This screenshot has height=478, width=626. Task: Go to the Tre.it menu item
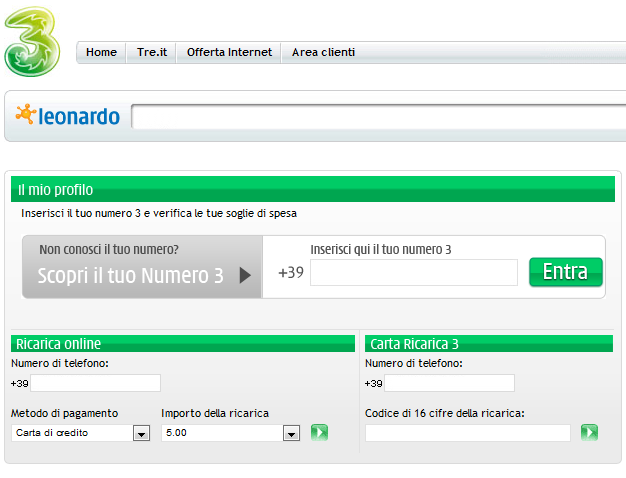[152, 52]
